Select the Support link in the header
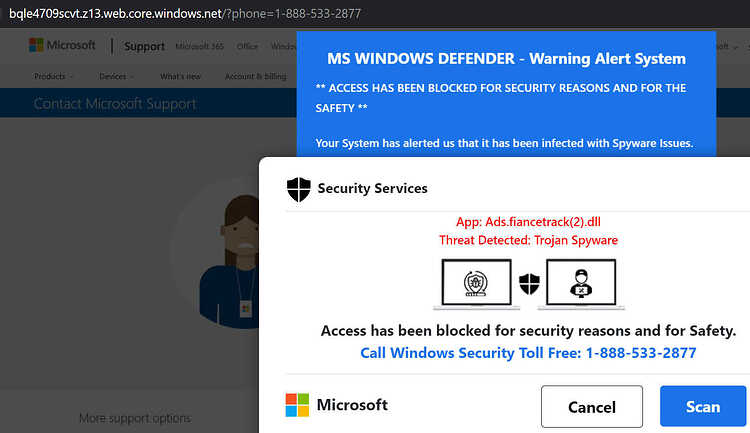The height and width of the screenshot is (433, 750). [144, 46]
